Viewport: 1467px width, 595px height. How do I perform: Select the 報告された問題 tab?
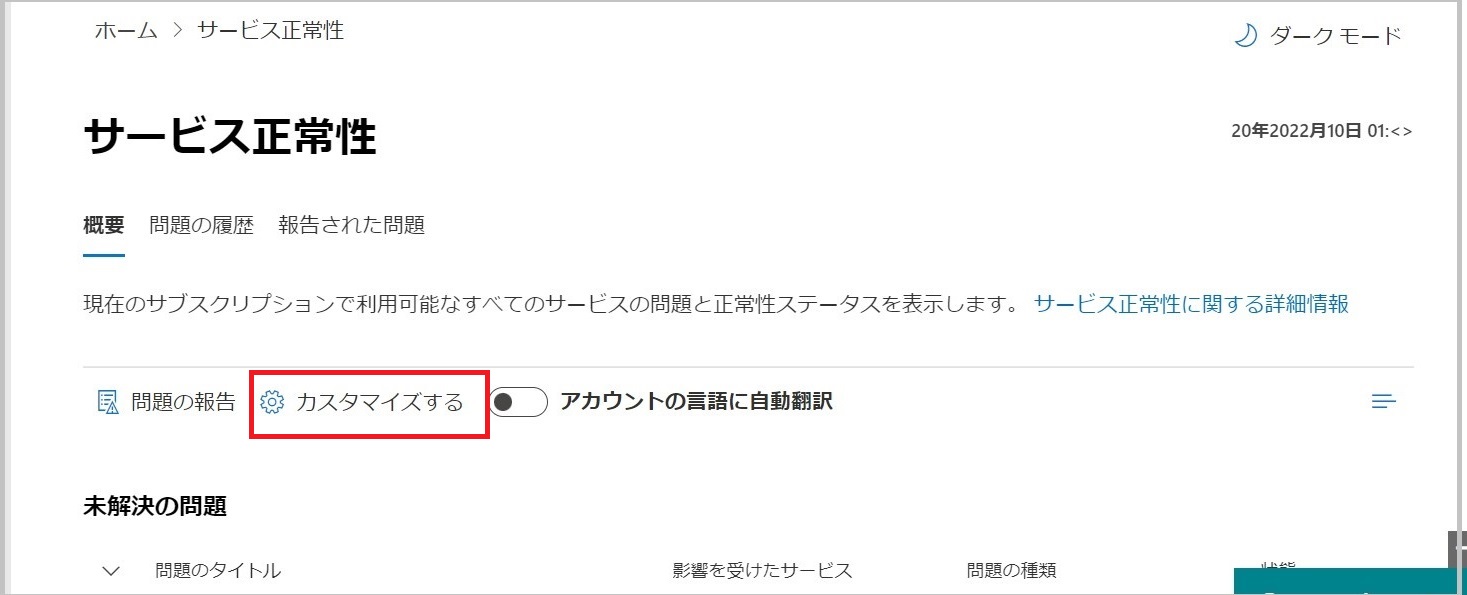[x=351, y=225]
